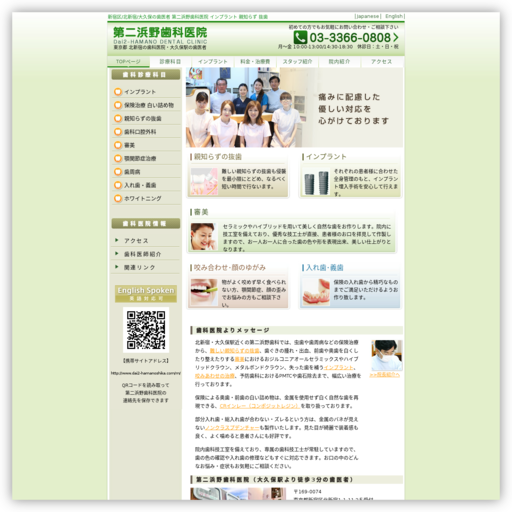Click the English Spoken banner

pyautogui.click(x=146, y=294)
